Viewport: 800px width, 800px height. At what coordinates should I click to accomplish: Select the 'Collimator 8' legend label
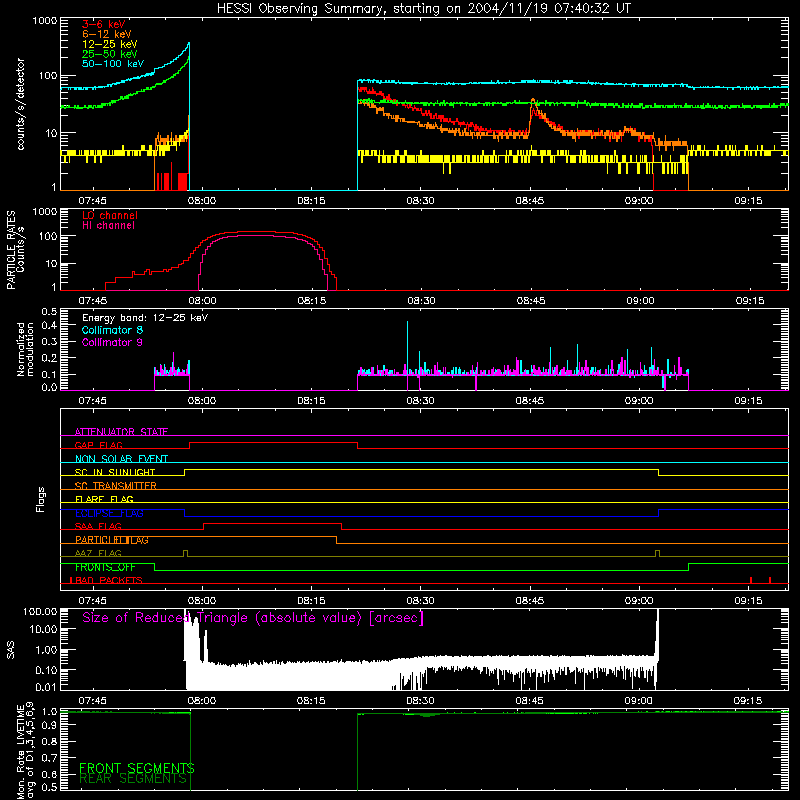tap(112, 330)
